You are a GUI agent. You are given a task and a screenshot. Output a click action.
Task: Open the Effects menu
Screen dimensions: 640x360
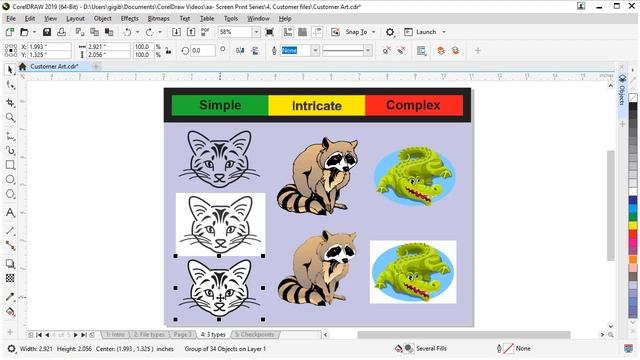click(x=129, y=18)
